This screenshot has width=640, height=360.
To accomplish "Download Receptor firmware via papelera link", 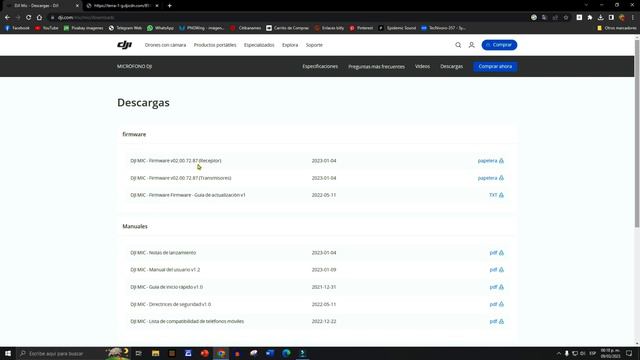I will point(491,161).
